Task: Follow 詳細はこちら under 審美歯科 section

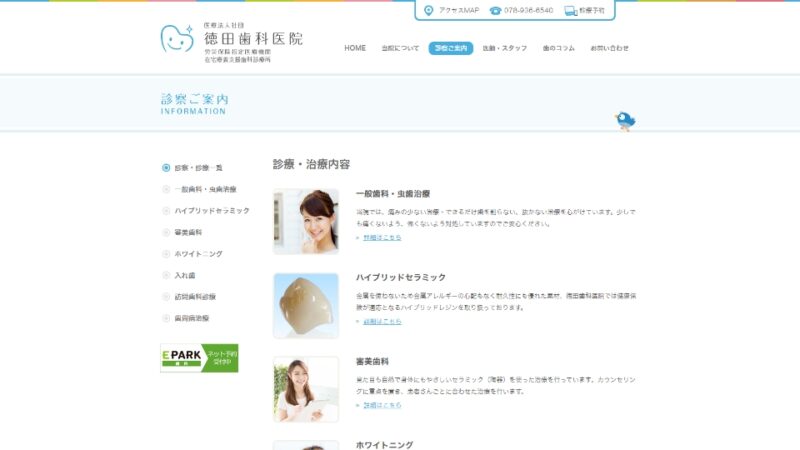Action: (x=382, y=405)
